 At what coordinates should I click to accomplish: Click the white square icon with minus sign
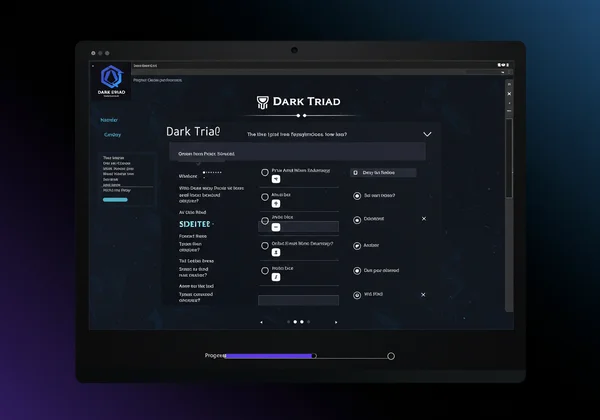(276, 227)
